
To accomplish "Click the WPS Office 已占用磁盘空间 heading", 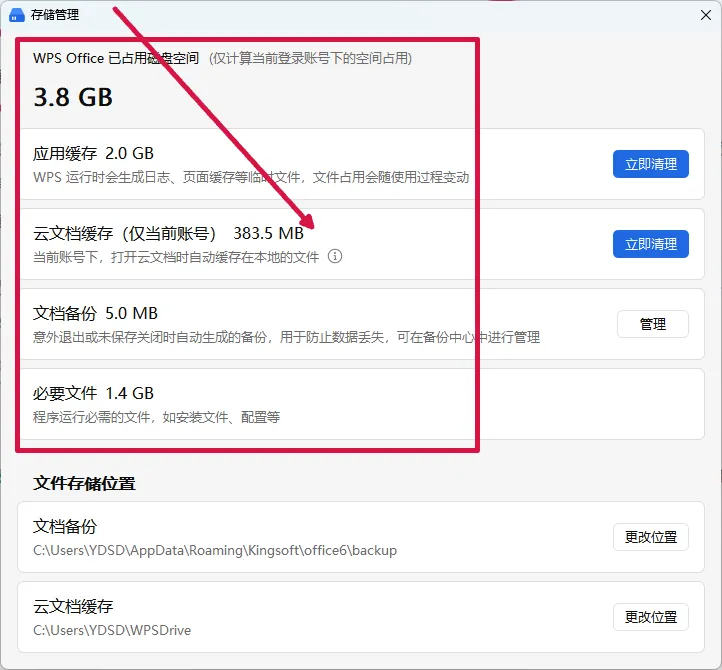I will pos(116,58).
